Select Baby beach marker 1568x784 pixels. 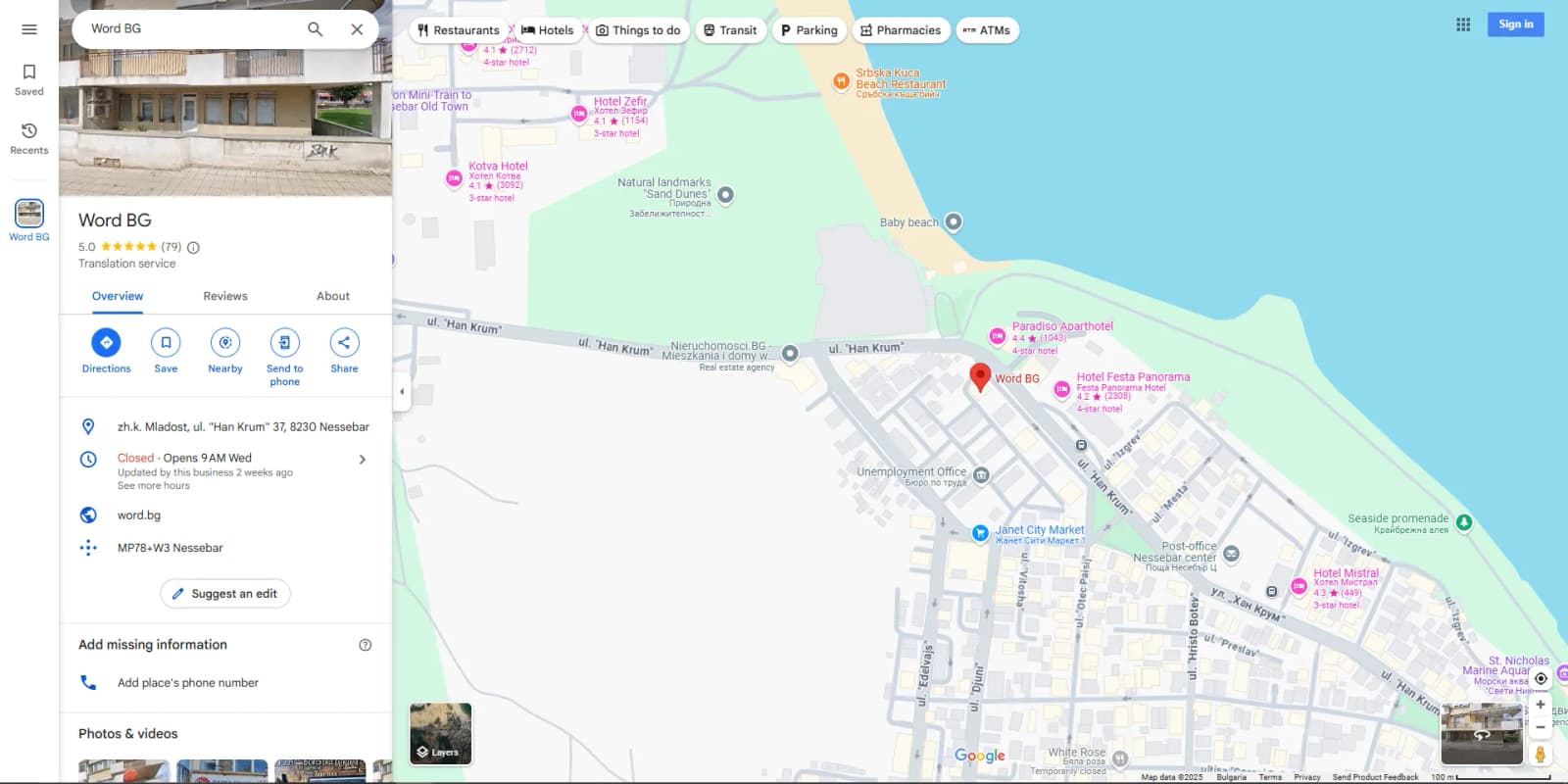(953, 222)
